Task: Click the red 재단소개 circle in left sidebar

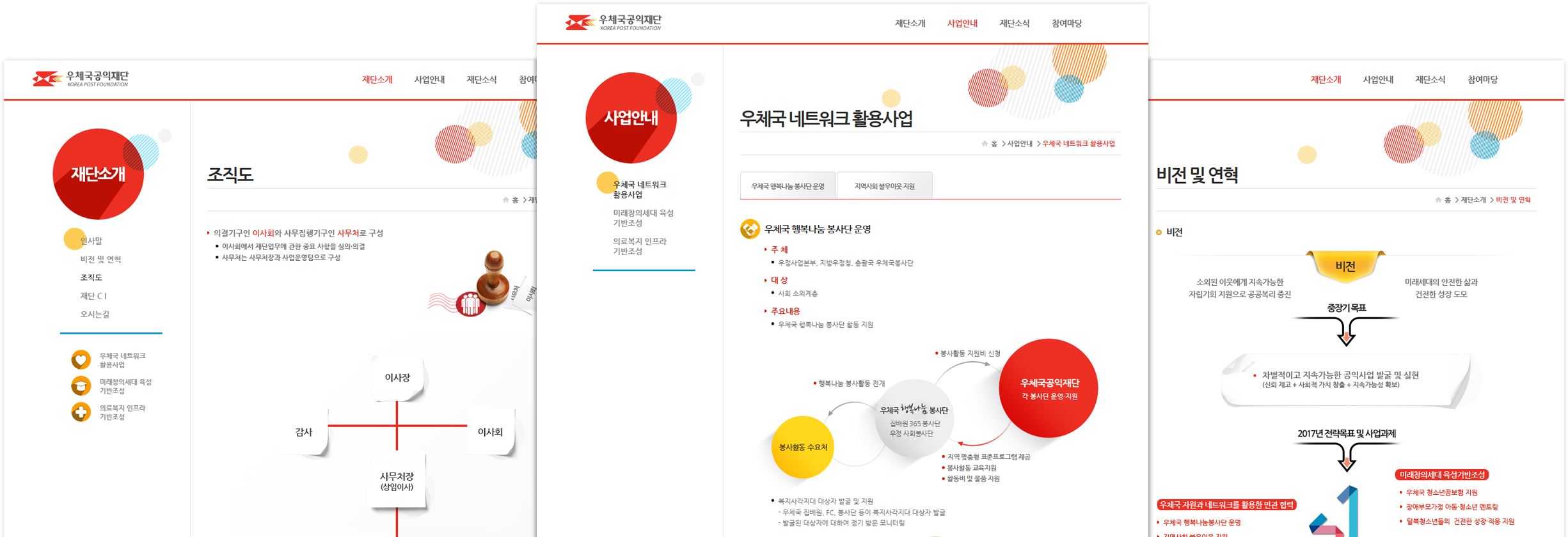Action: point(98,174)
